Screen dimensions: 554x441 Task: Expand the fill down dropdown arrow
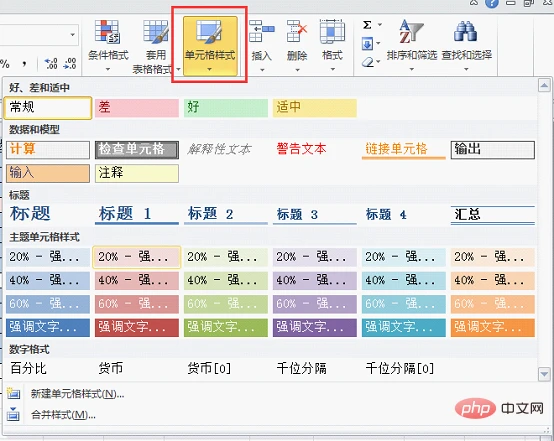point(378,43)
